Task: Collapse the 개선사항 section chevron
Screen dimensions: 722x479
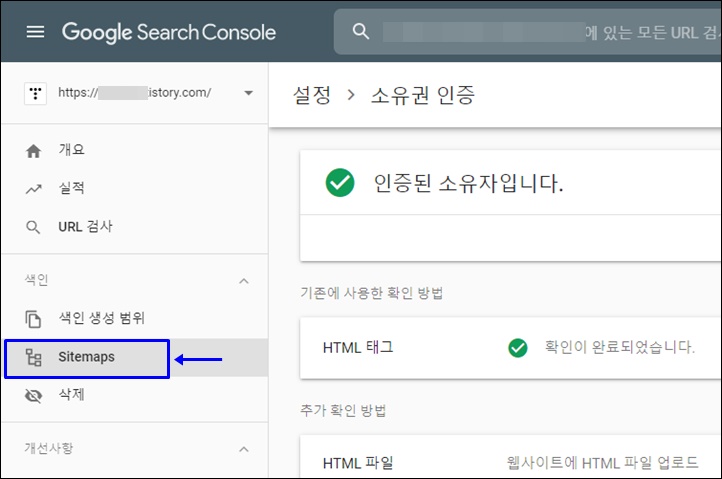Action: pos(244,449)
